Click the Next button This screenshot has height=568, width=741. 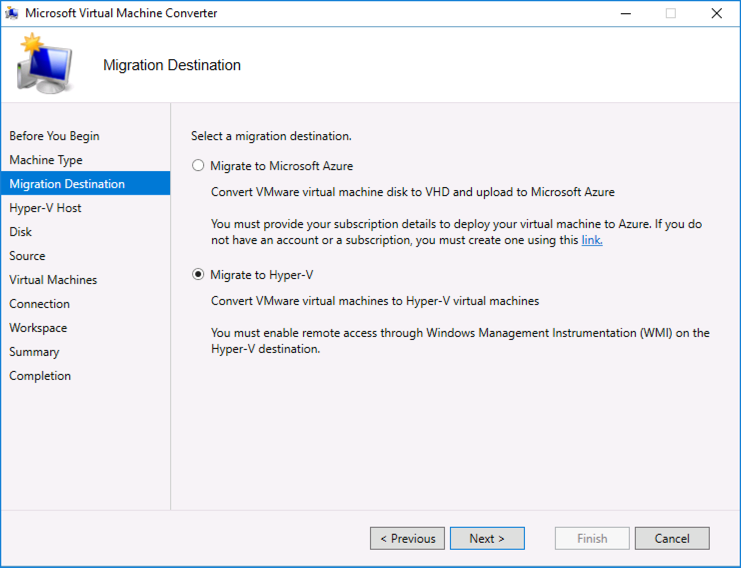click(487, 539)
